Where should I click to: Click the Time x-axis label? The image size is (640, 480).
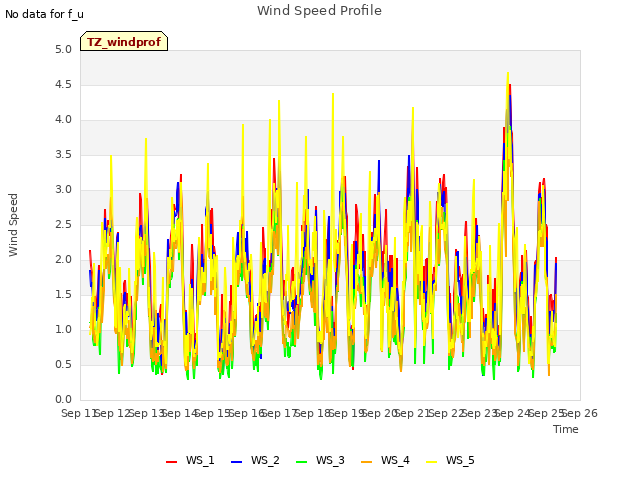566,429
